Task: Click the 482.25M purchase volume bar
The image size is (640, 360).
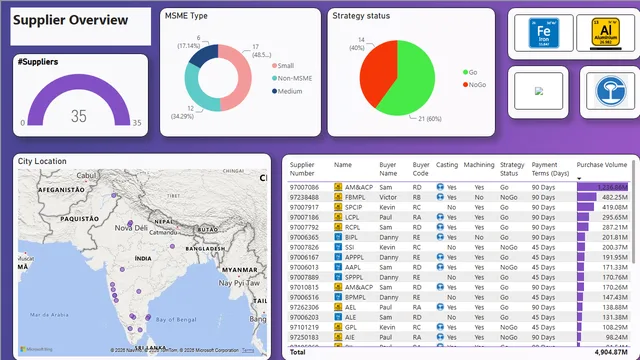Action: pos(587,197)
